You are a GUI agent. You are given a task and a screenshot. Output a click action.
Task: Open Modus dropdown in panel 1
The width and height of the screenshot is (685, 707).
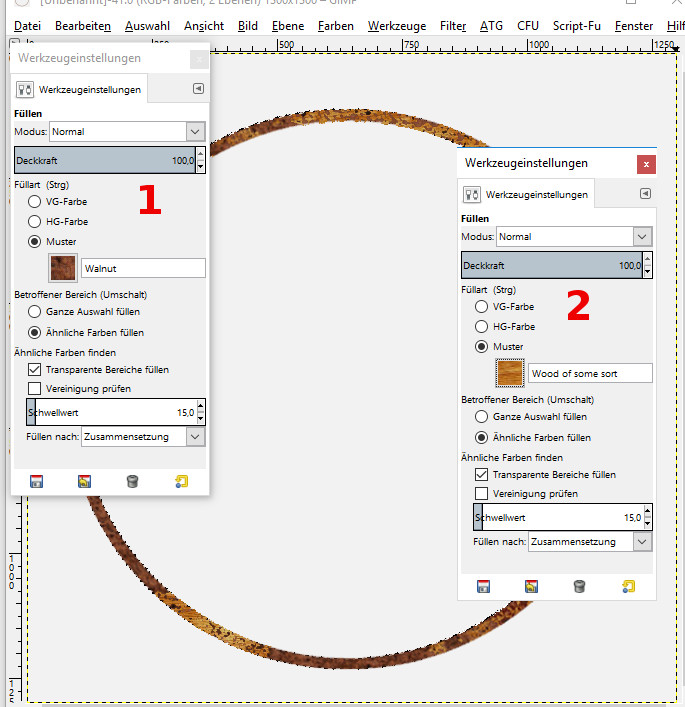click(x=127, y=132)
